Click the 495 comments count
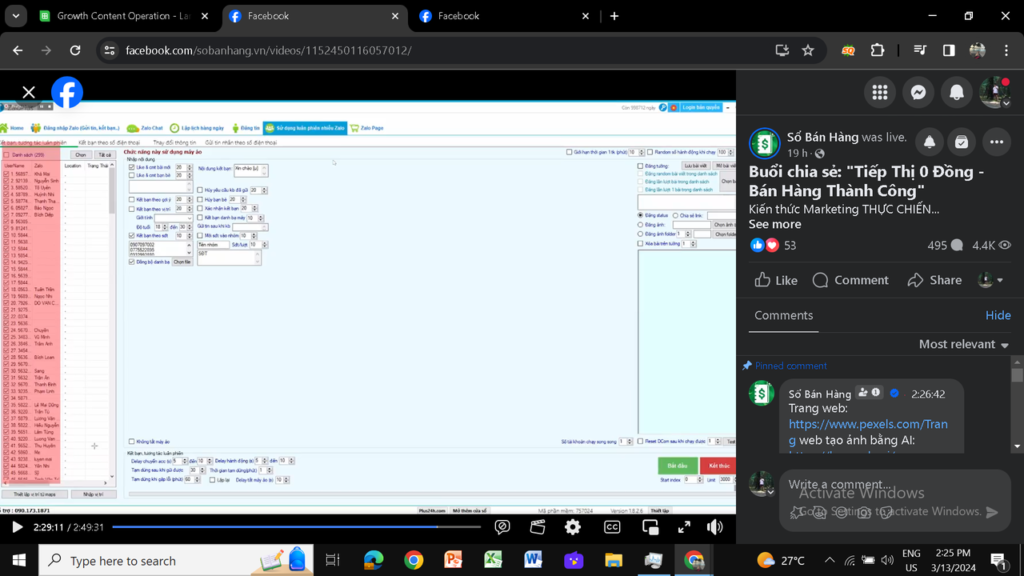Image resolution: width=1024 pixels, height=576 pixels. 944,246
